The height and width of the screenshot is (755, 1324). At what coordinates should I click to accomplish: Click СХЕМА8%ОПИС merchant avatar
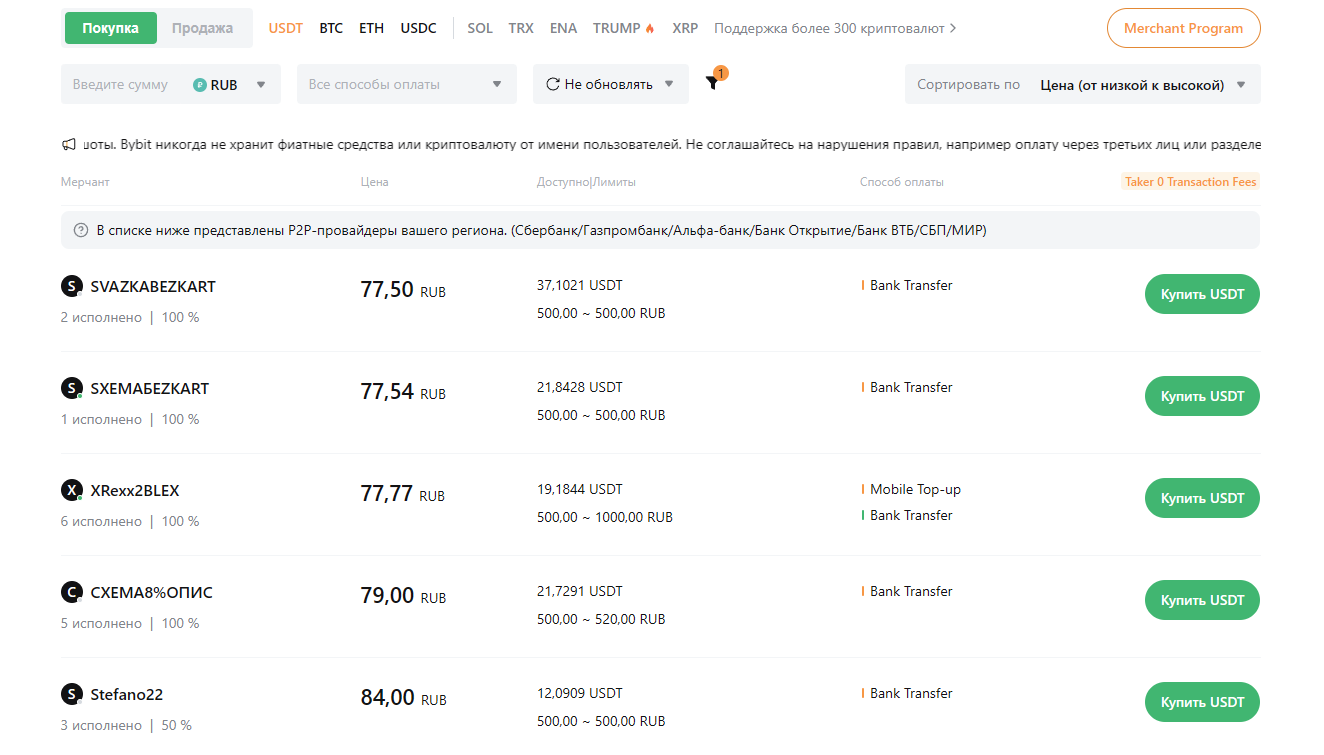tap(71, 593)
